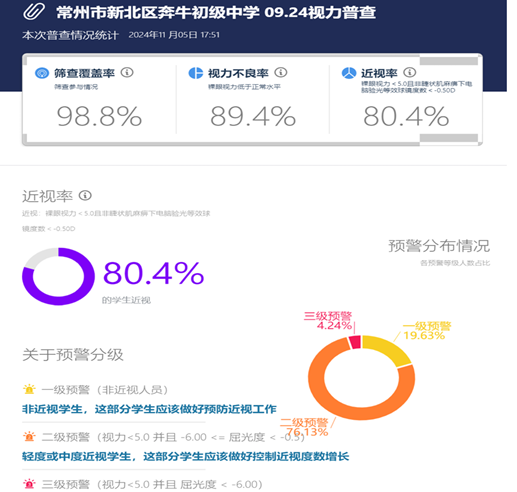
Task: Click the 近视率 pie icon in card
Action: [x=349, y=73]
